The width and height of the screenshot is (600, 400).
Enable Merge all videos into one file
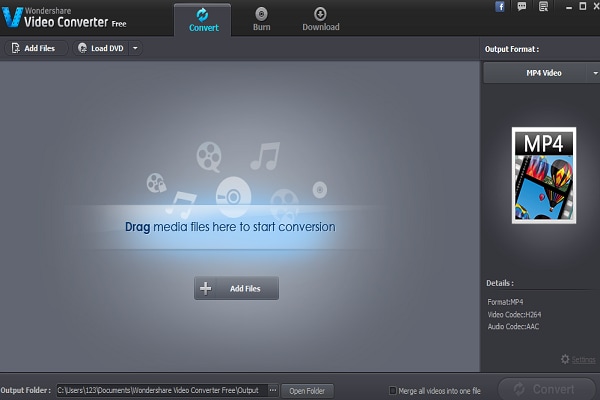393,391
